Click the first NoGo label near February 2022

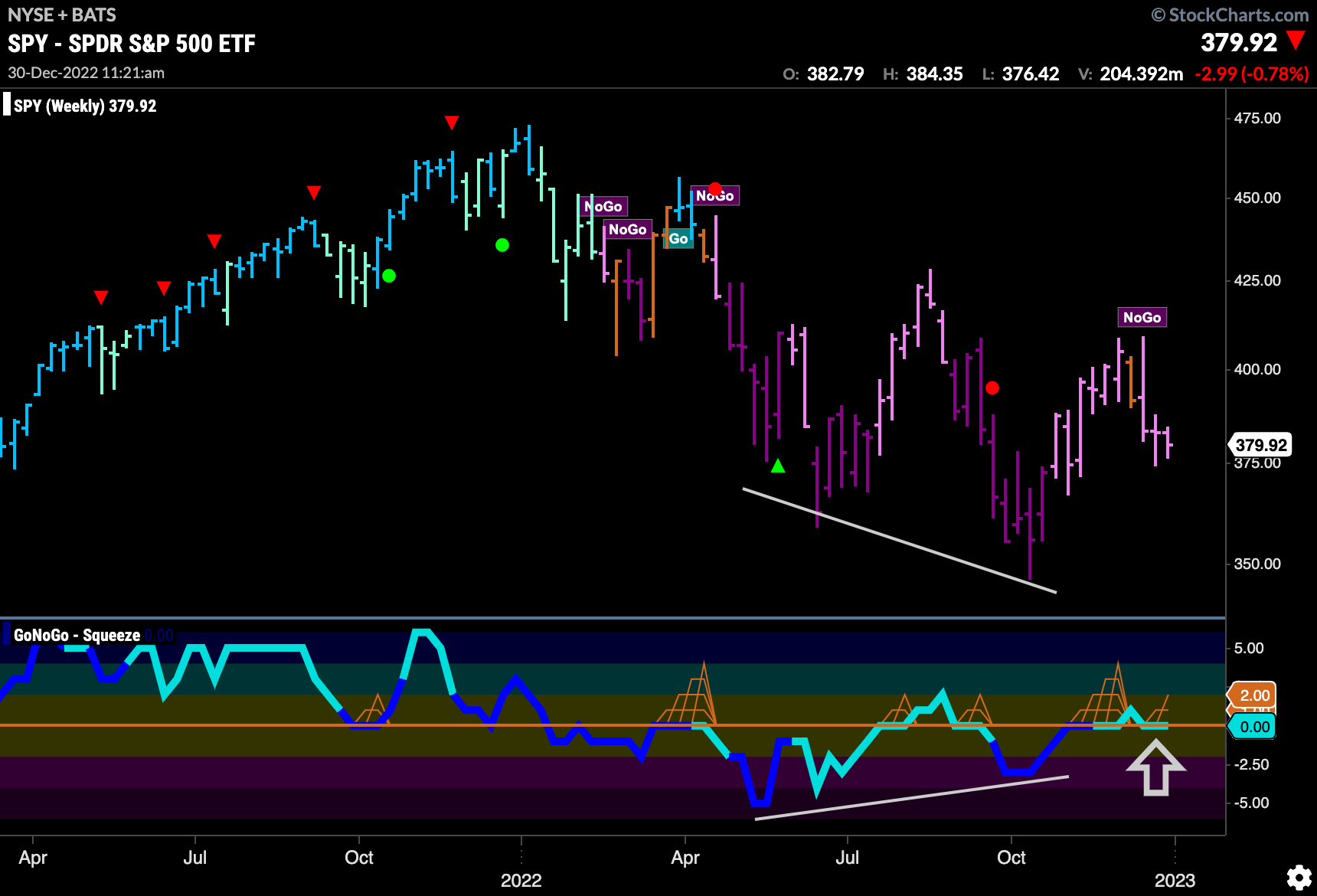(603, 206)
